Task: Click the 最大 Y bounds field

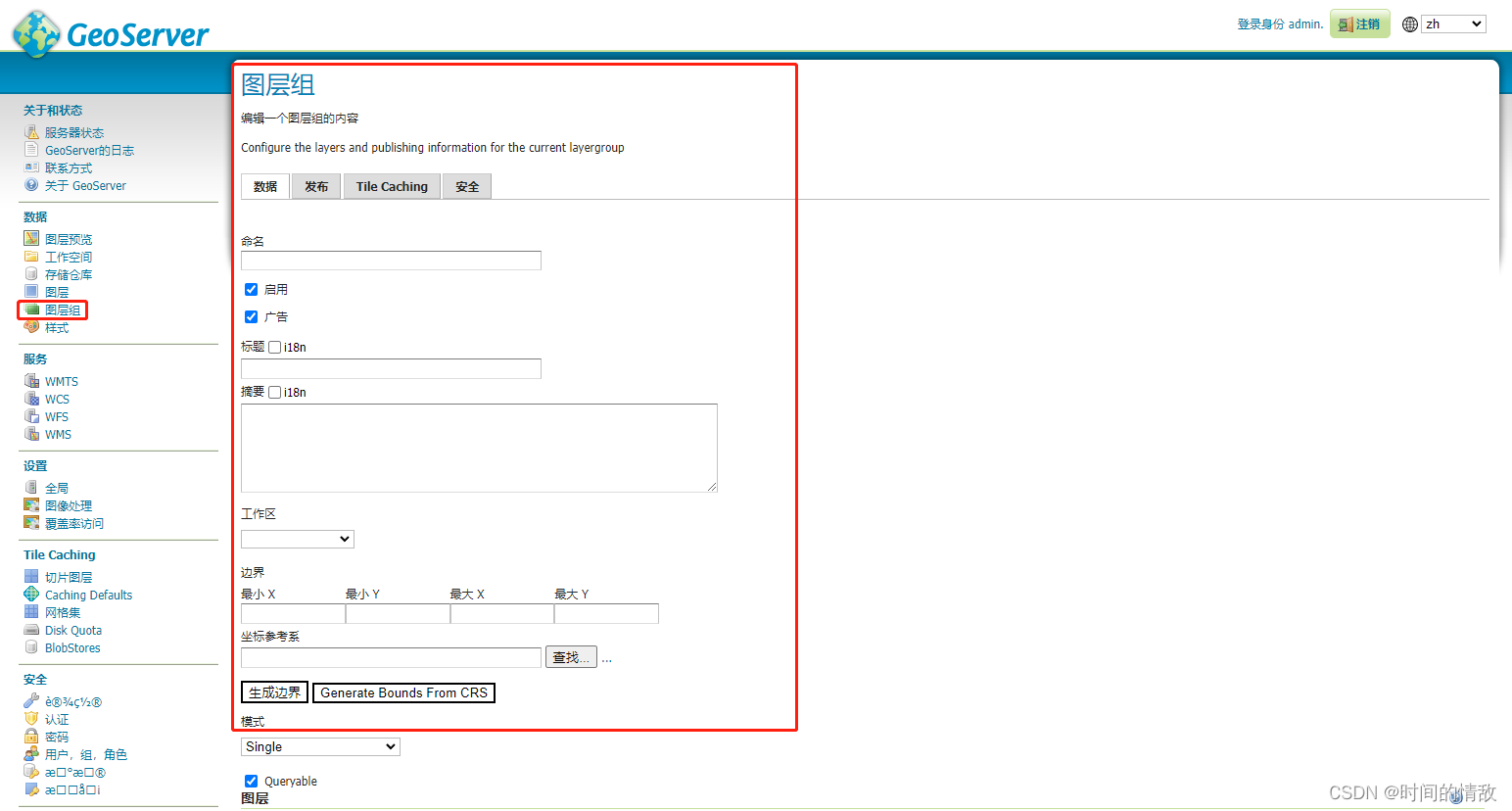Action: [x=606, y=613]
